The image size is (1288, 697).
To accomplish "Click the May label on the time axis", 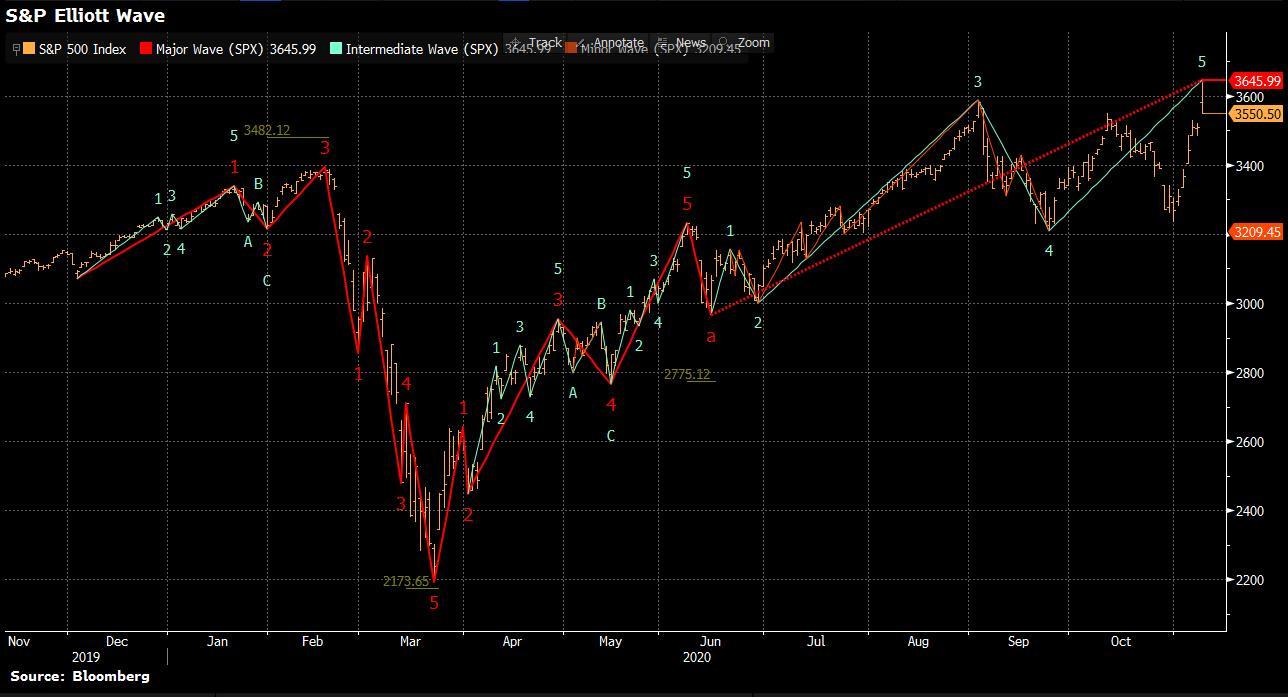I will click(610, 641).
